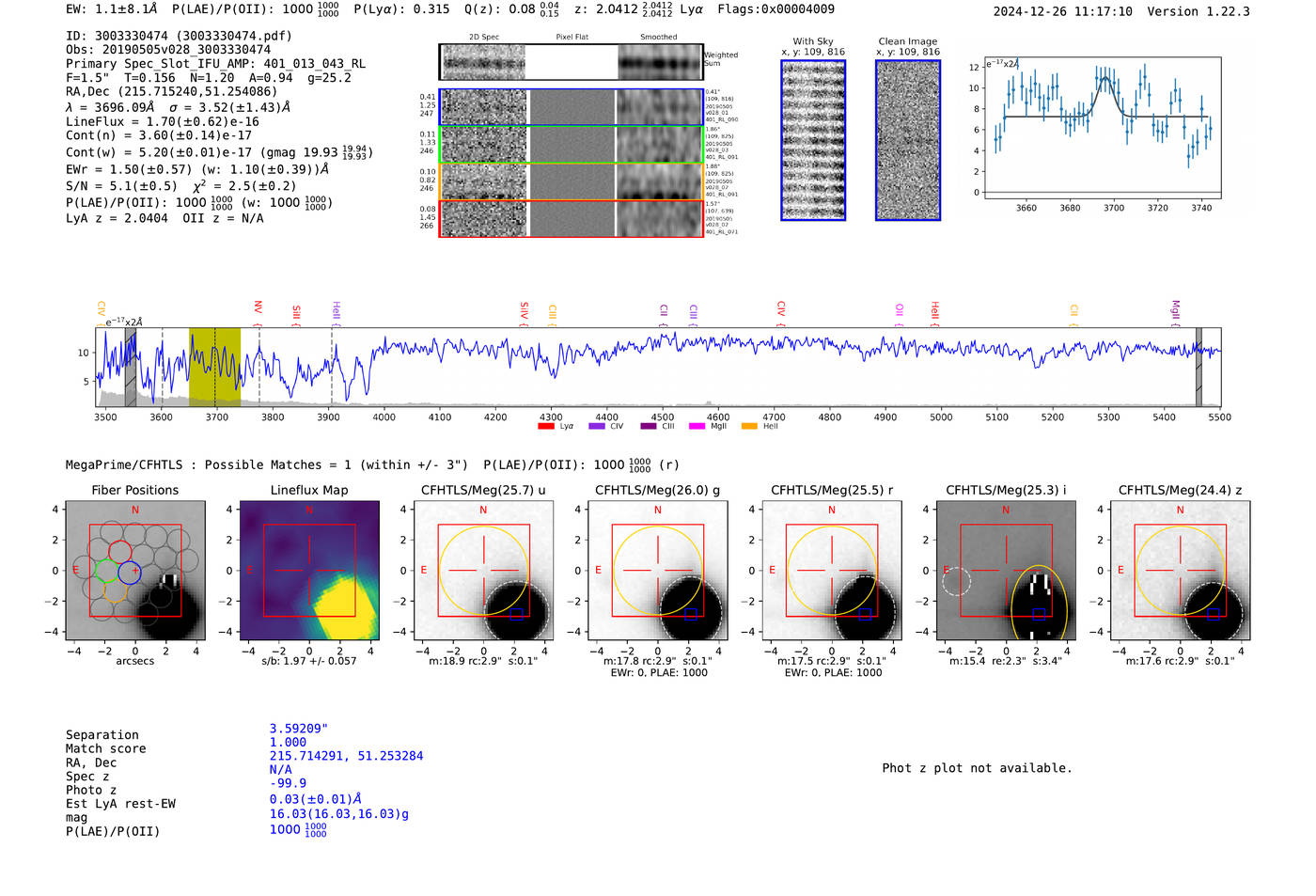Click the red NV line marker label

(258, 307)
